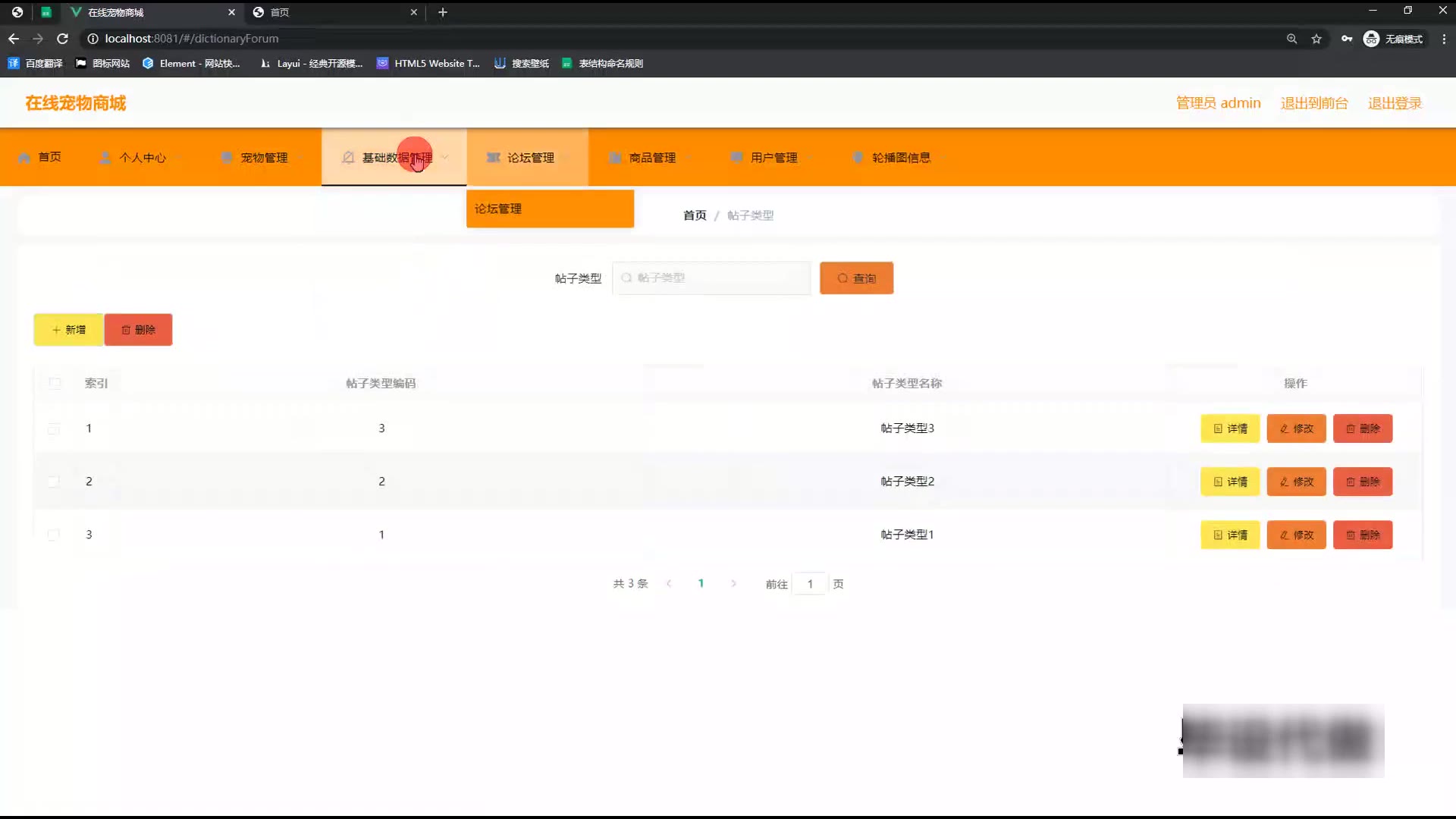Click the browser reload page icon

coord(63,39)
